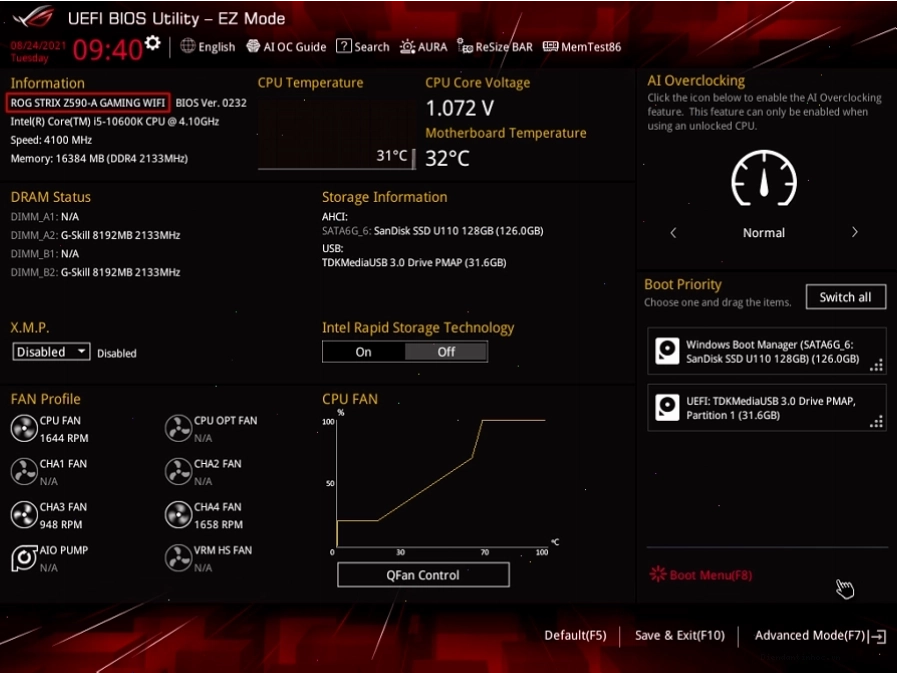897x674 pixels.
Task: Select Windows Boot Manager boot entry
Action: 767,351
